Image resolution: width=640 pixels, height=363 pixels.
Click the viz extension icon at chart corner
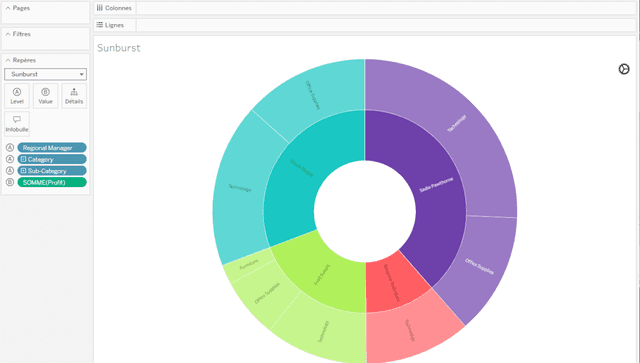pyautogui.click(x=624, y=69)
